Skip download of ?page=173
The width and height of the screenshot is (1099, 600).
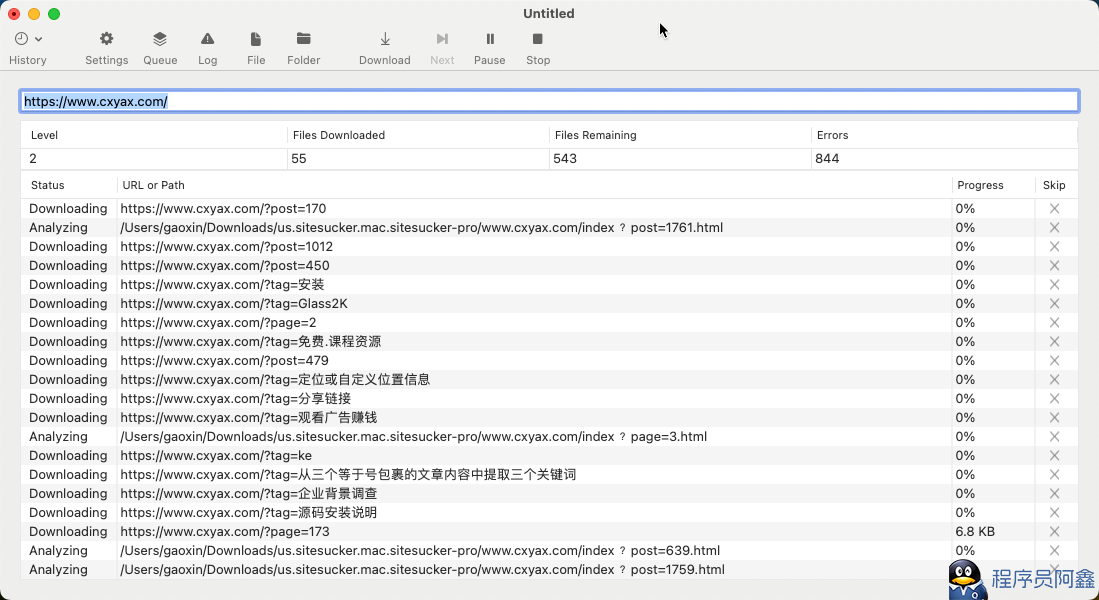point(1053,531)
